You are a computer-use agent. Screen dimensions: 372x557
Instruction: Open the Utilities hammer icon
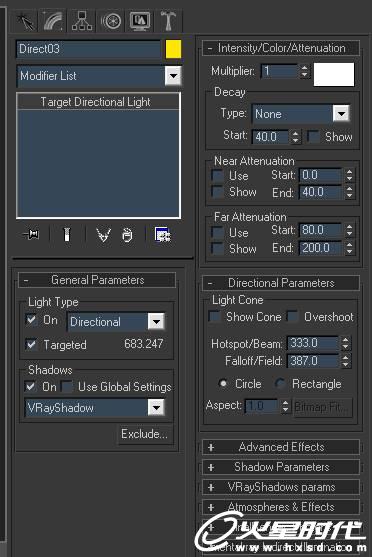coord(168,21)
